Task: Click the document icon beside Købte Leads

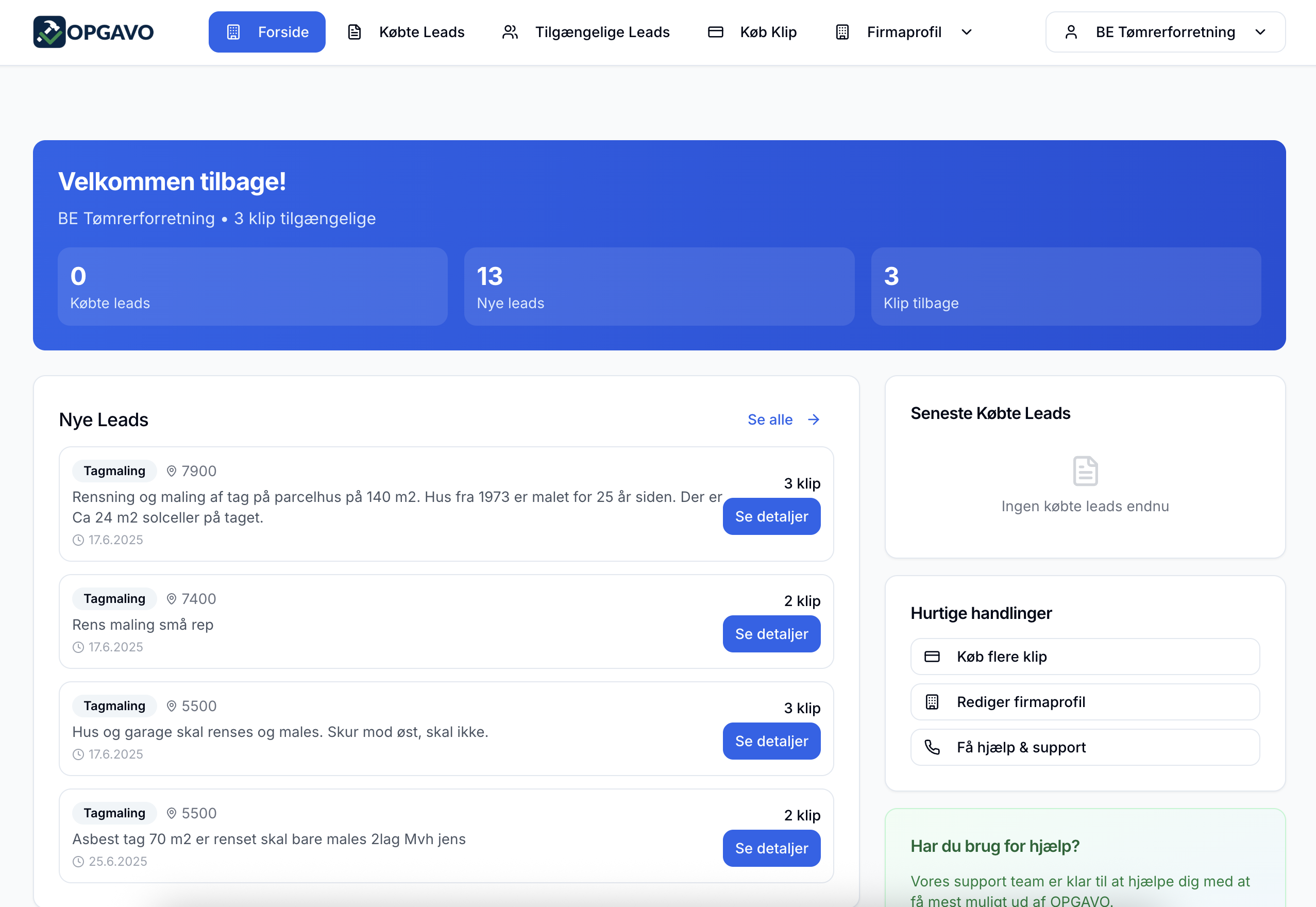Action: pyautogui.click(x=355, y=32)
